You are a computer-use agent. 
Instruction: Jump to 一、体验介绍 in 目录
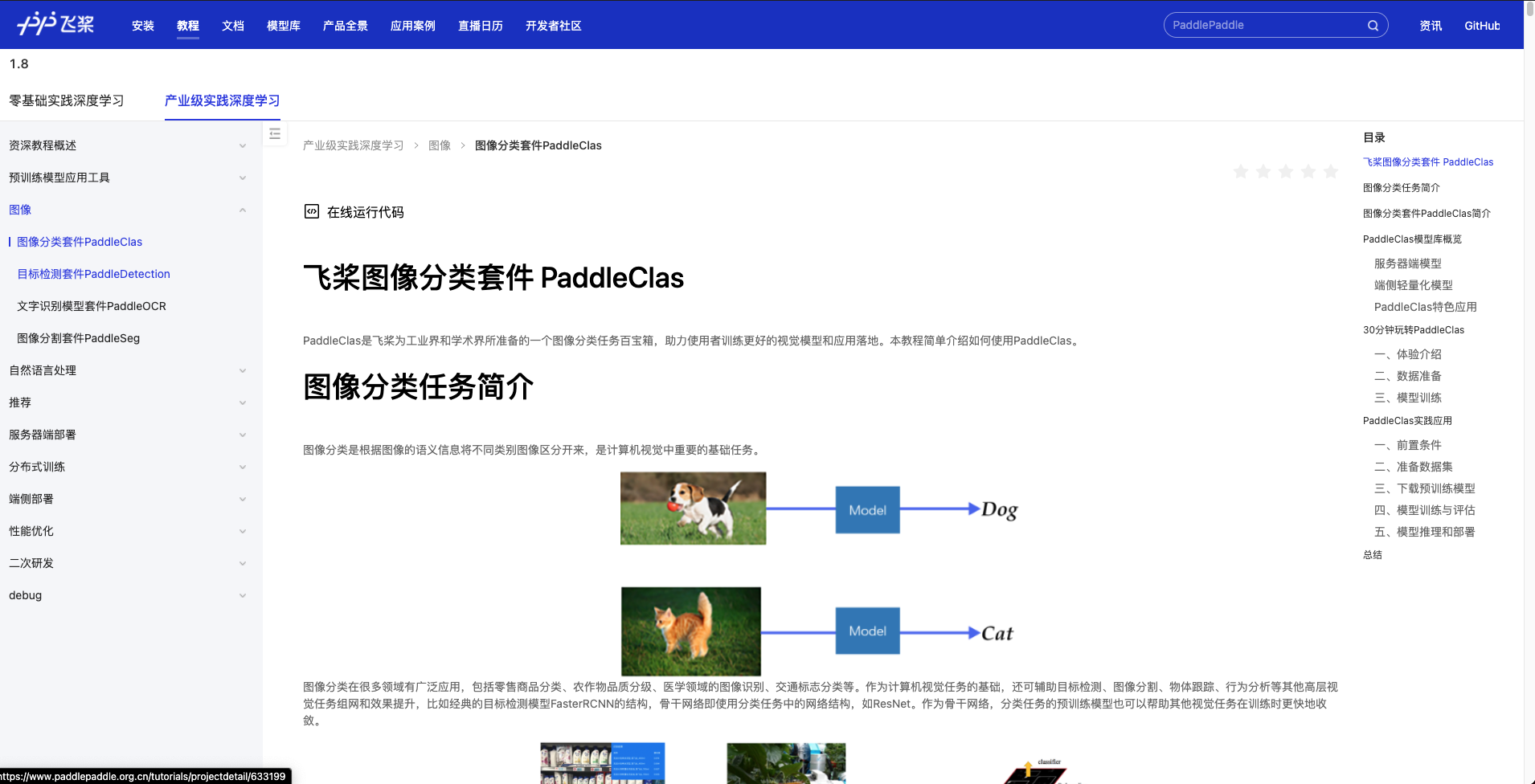coord(1408,354)
